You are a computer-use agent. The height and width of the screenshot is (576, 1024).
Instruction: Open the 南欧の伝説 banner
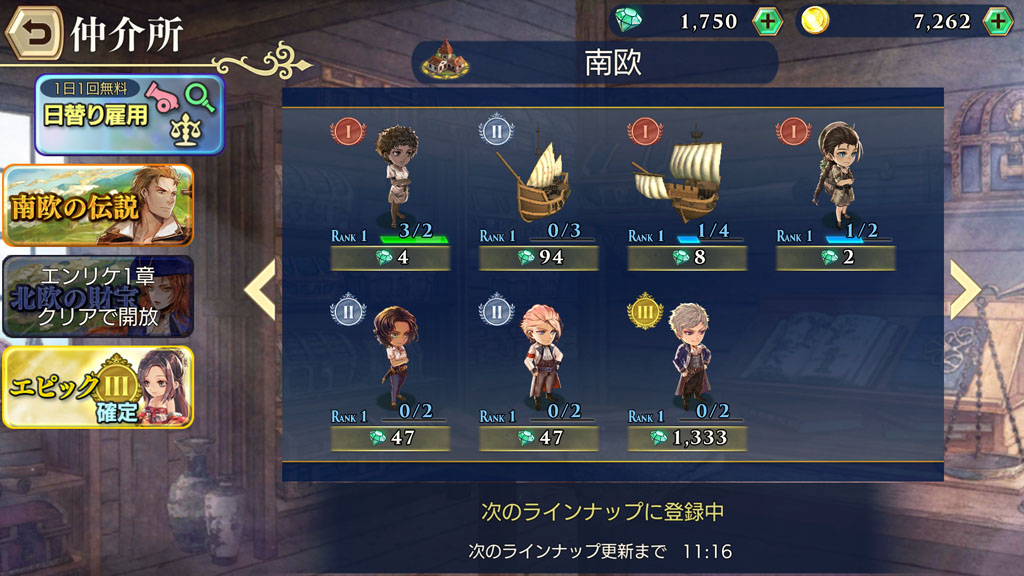click(x=98, y=206)
